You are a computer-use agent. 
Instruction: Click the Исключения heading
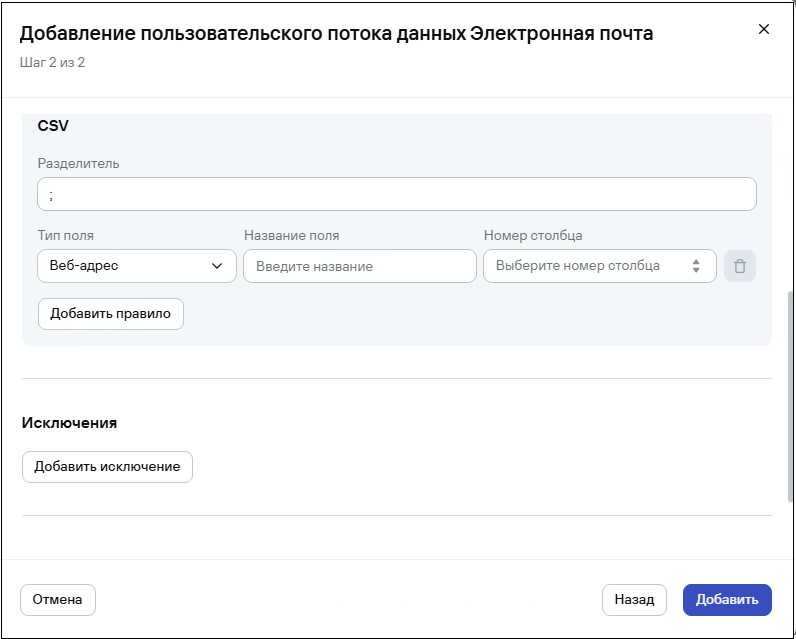pos(70,423)
